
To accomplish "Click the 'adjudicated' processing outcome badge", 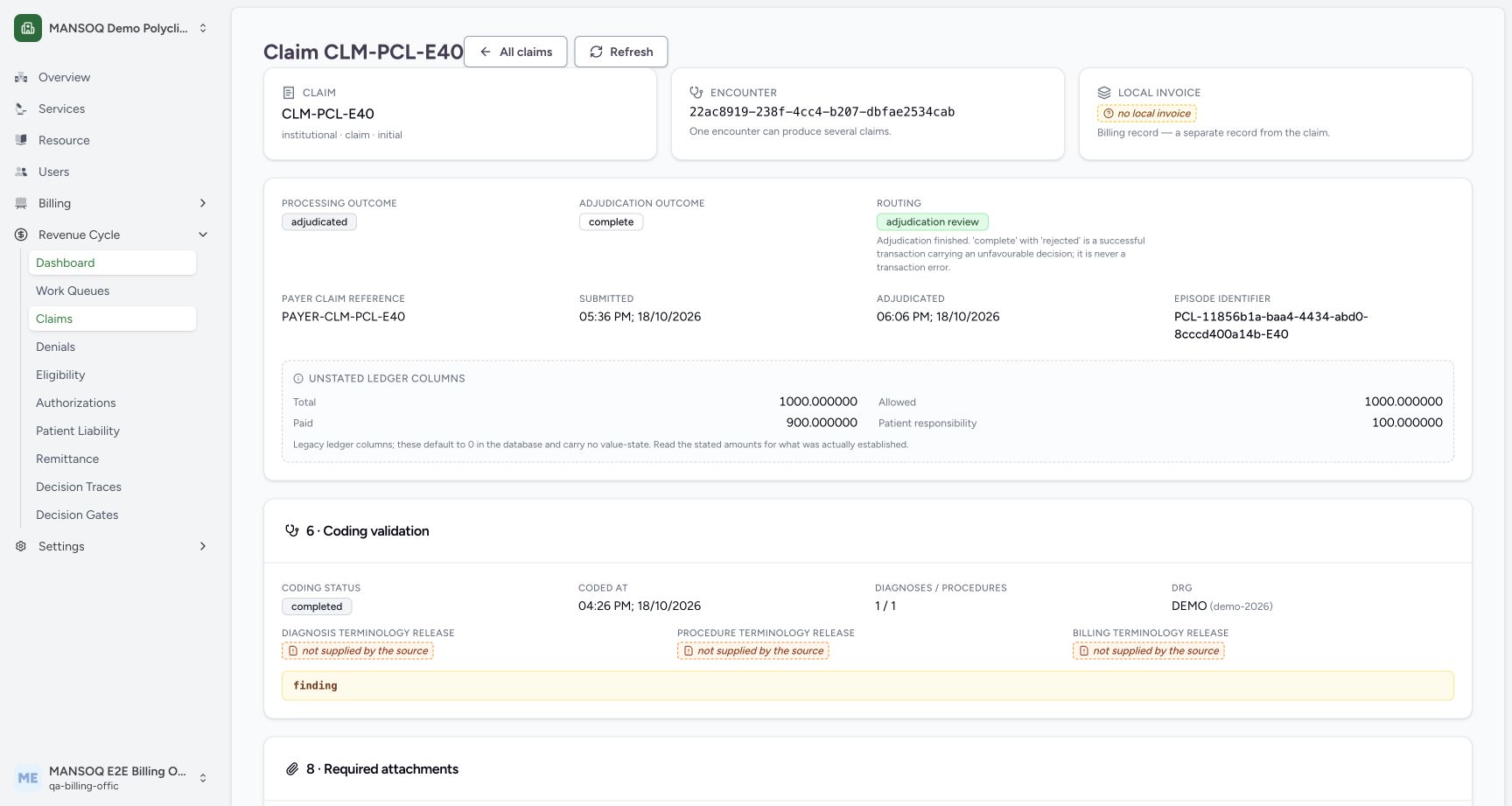I will pyautogui.click(x=319, y=222).
